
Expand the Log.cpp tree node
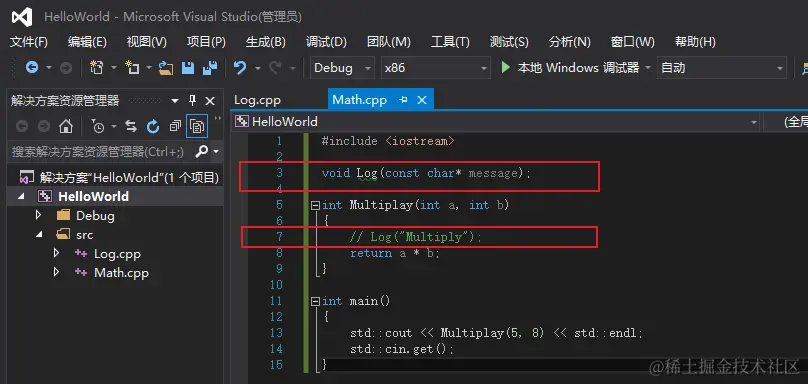click(x=57, y=253)
